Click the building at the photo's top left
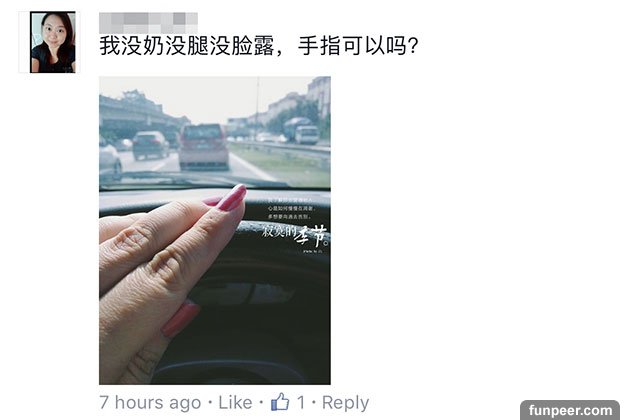640x420 pixels. (x=133, y=109)
